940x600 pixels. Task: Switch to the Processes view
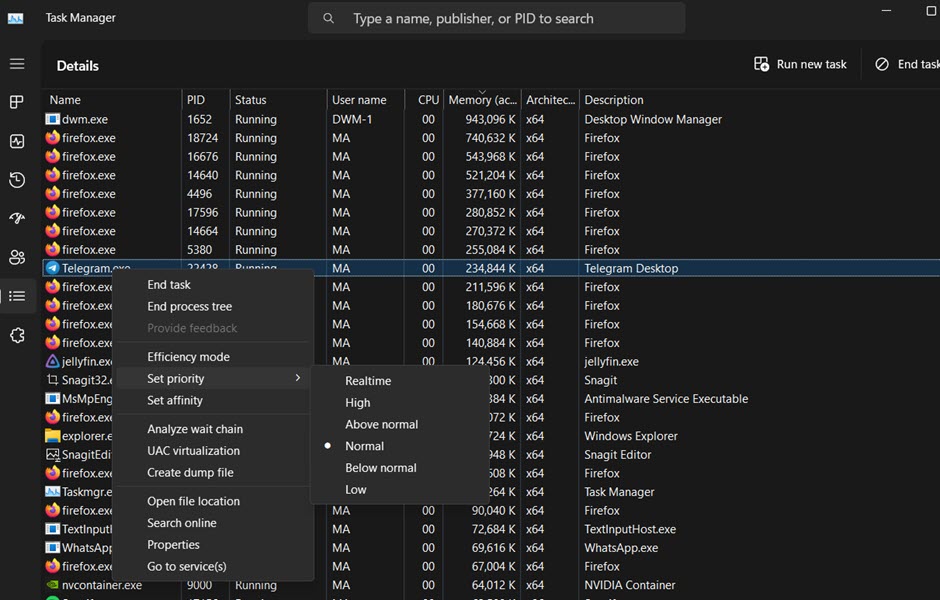click(16, 102)
